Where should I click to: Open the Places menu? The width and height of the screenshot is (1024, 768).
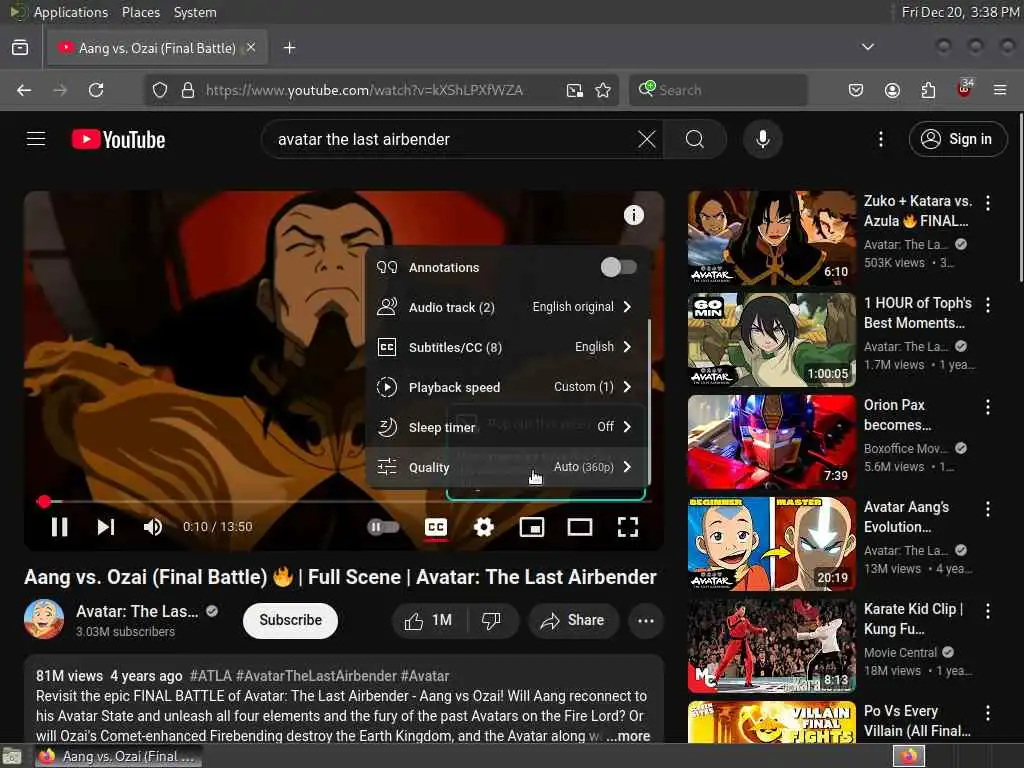click(141, 12)
